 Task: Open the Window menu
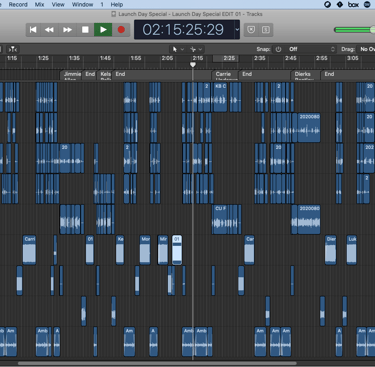82,4
